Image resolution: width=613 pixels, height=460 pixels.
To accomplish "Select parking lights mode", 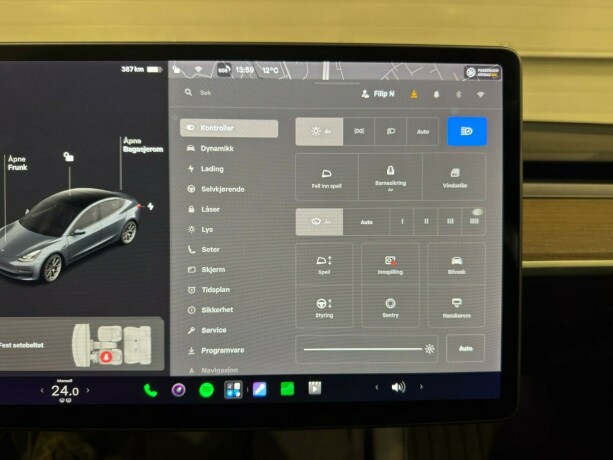I will point(359,131).
